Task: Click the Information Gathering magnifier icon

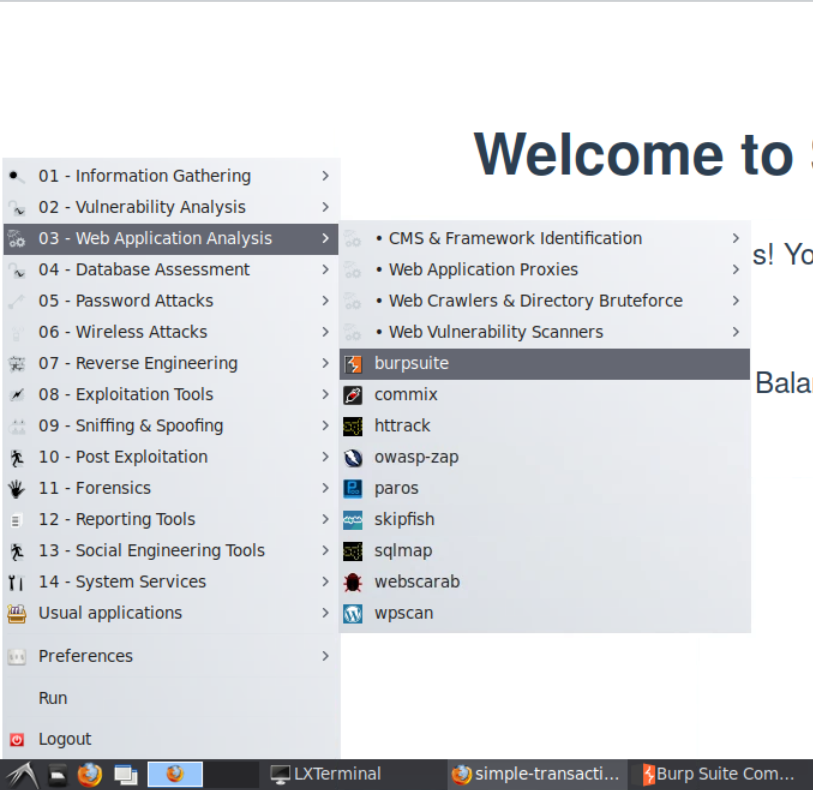Action: [x=17, y=177]
